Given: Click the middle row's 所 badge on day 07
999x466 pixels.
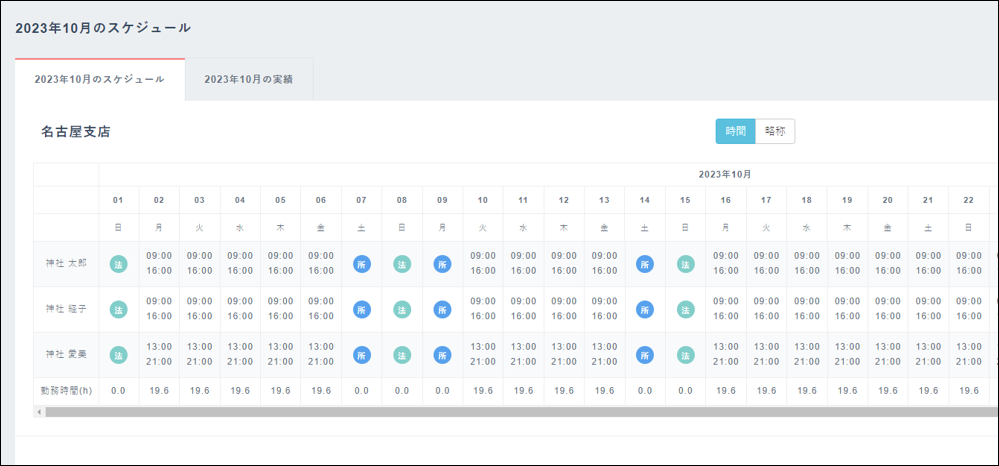Looking at the screenshot, I should [361, 310].
